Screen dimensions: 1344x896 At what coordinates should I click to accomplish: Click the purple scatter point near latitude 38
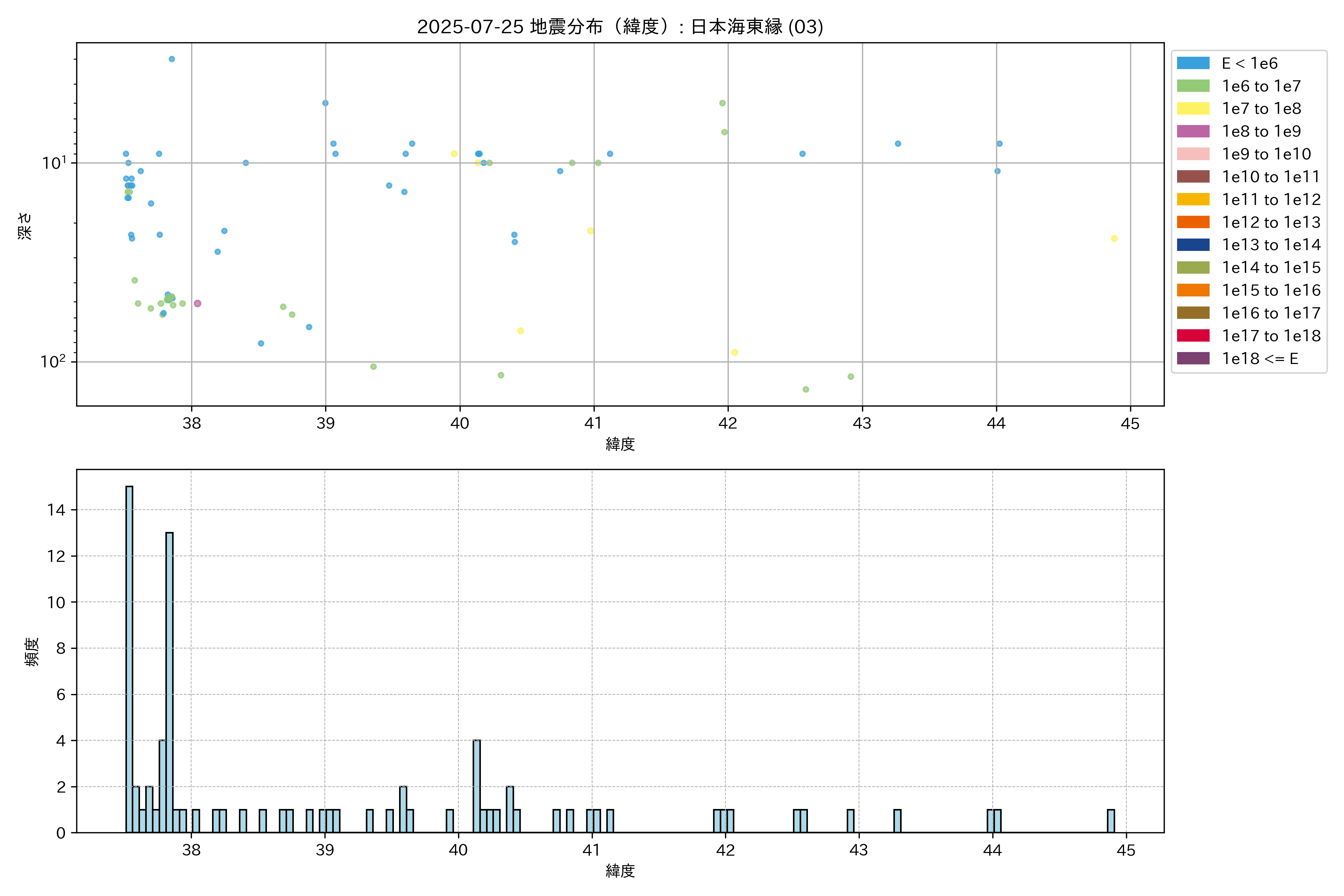point(197,304)
